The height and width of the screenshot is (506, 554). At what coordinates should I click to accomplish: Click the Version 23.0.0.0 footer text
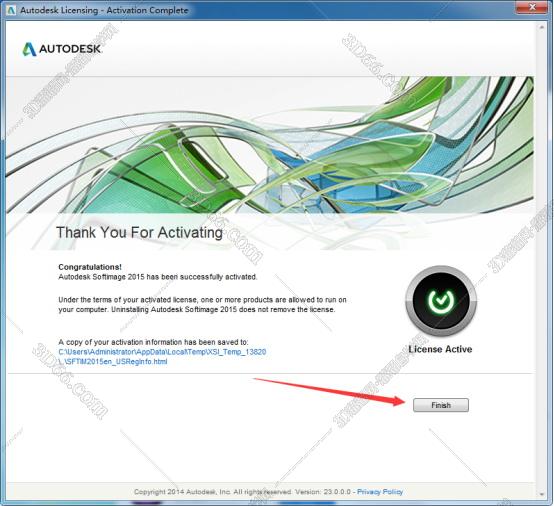(x=323, y=492)
